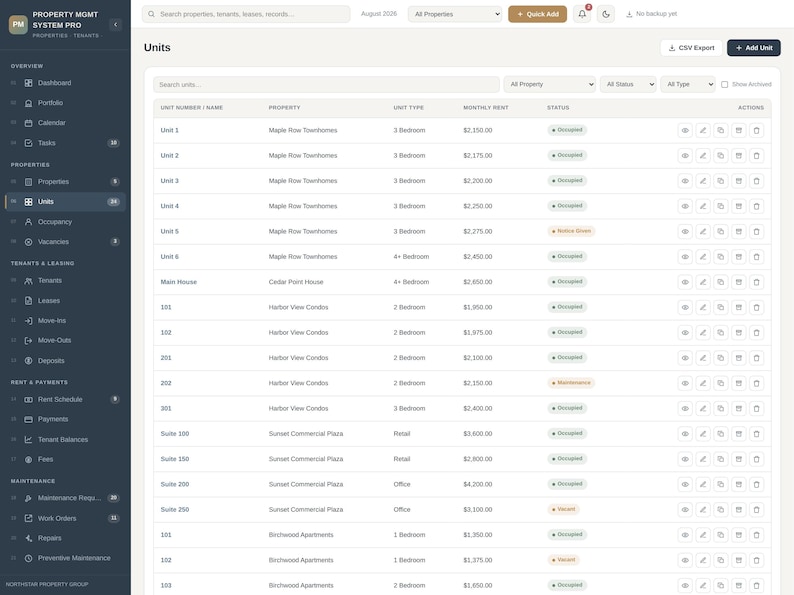Image resolution: width=794 pixels, height=595 pixels.
Task: Collapse the sidebar with the arrow button
Action: 115,24
